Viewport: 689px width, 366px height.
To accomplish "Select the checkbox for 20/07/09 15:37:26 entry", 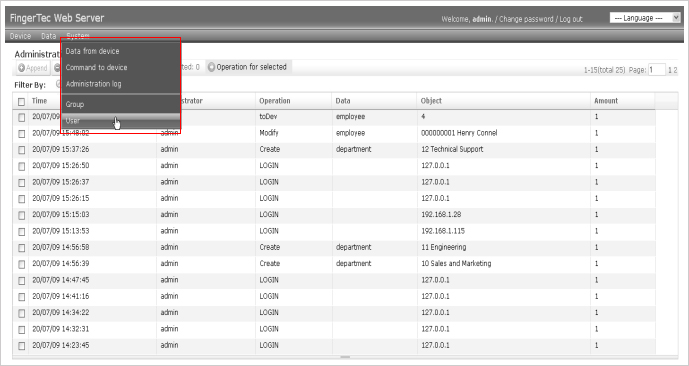I will coord(22,150).
